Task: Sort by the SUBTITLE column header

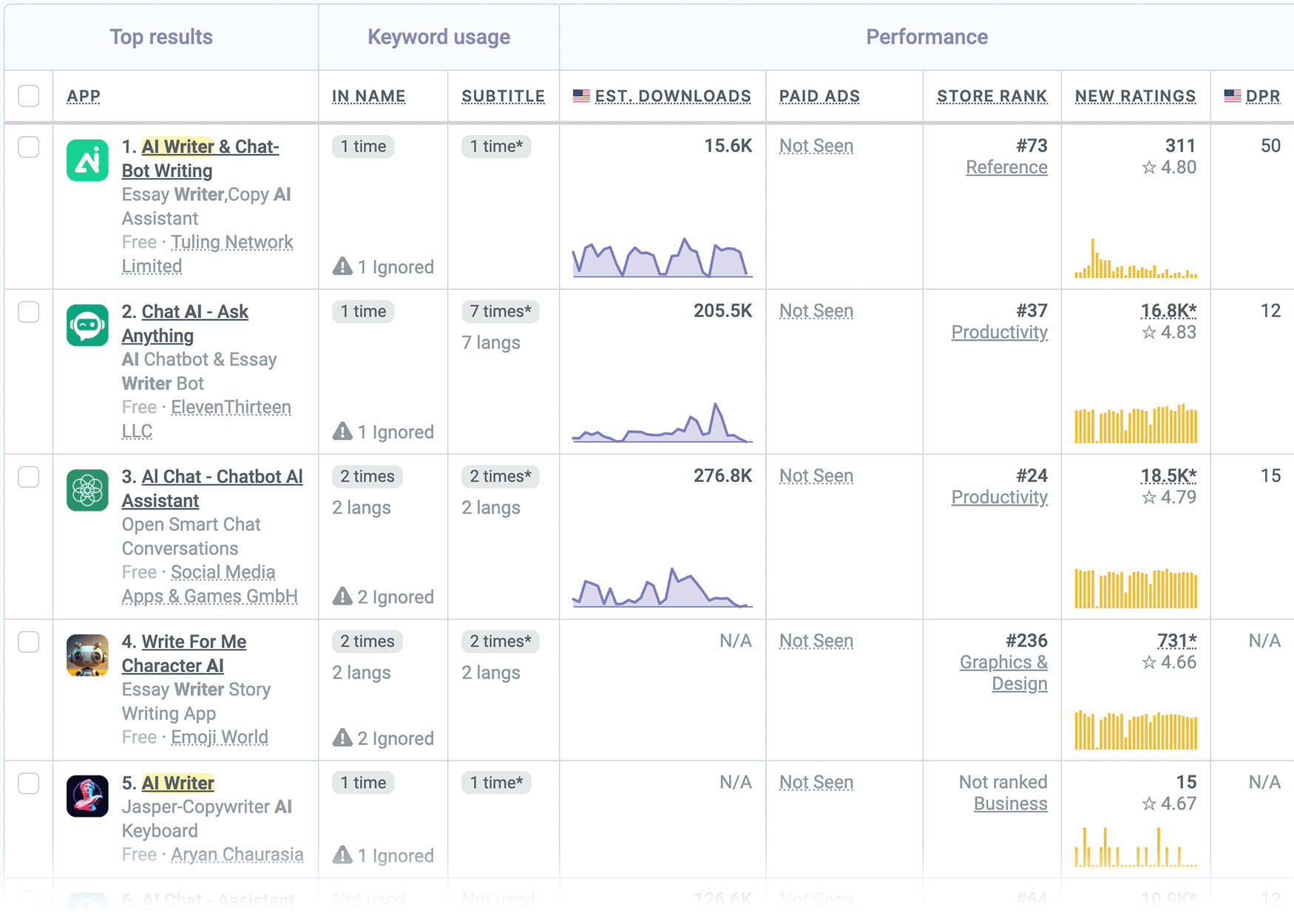Action: tap(503, 96)
